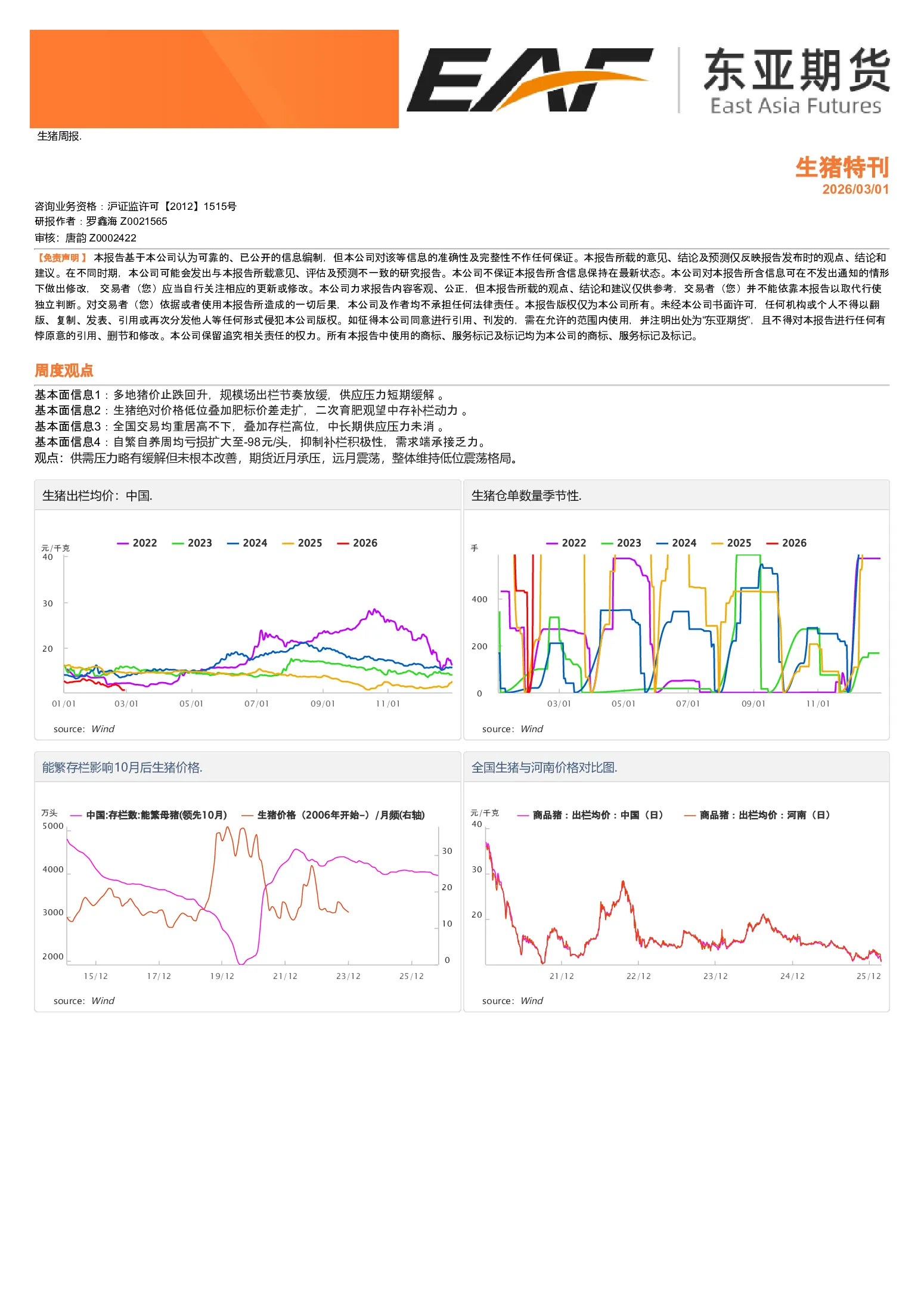
Task: Click 2025 legend in 出栏均价 chart
Action: (x=302, y=543)
